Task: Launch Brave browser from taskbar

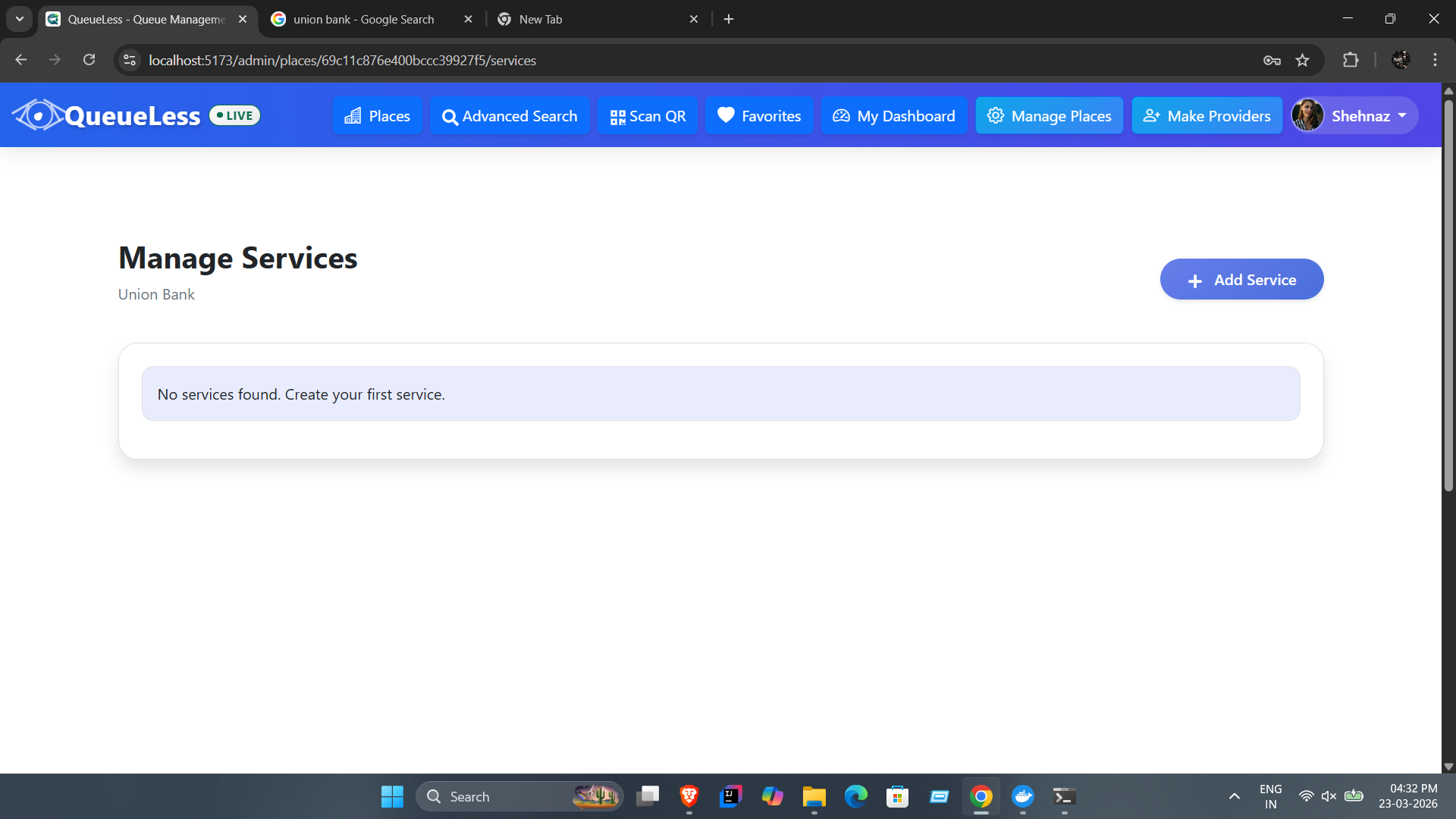Action: tap(689, 796)
